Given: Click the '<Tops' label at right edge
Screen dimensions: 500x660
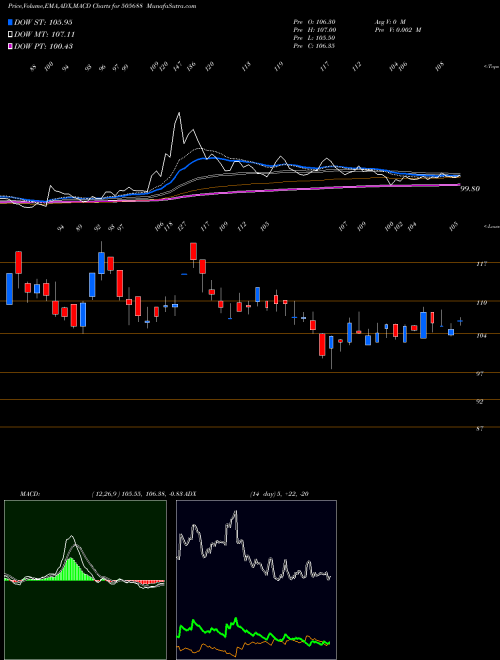Looking at the screenshot, I should coord(492,67).
